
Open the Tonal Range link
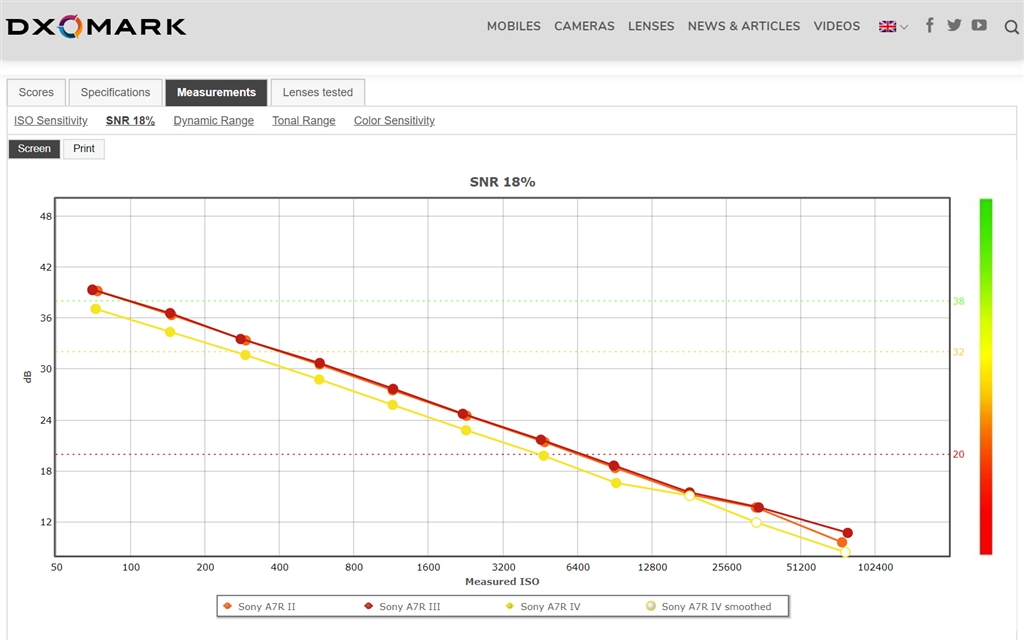[x=304, y=121]
